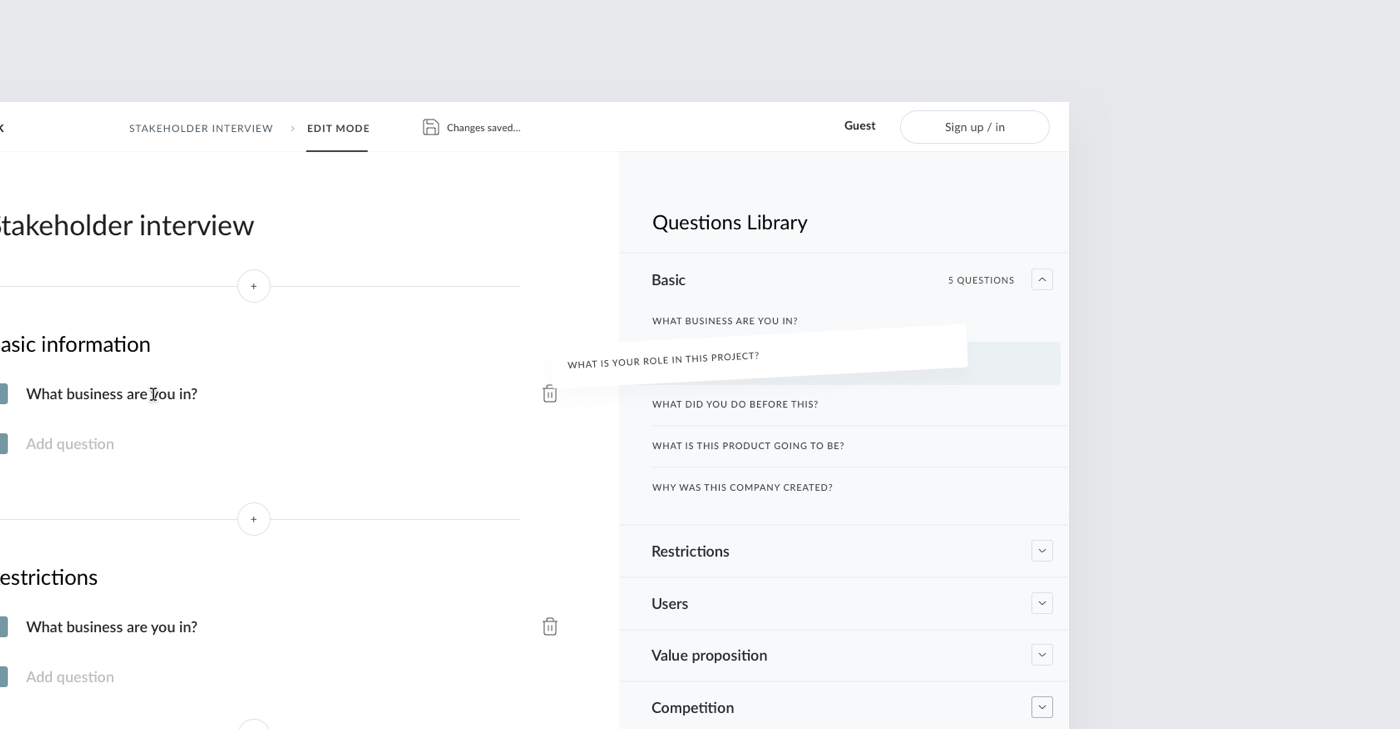Expand the Competition library category
Screen dimensions: 1400x729
(1042, 707)
